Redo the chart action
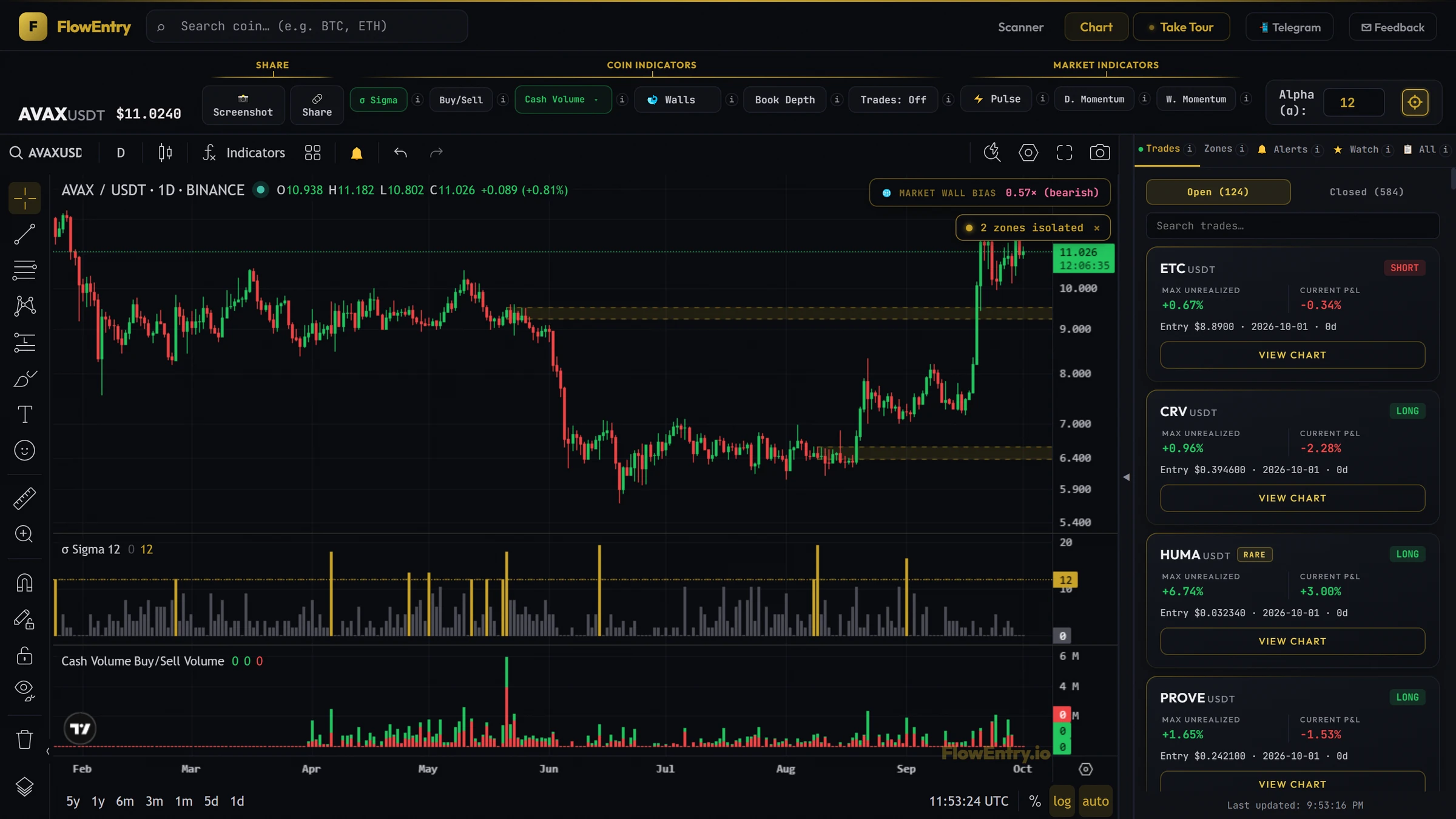1456x819 pixels. 436,152
